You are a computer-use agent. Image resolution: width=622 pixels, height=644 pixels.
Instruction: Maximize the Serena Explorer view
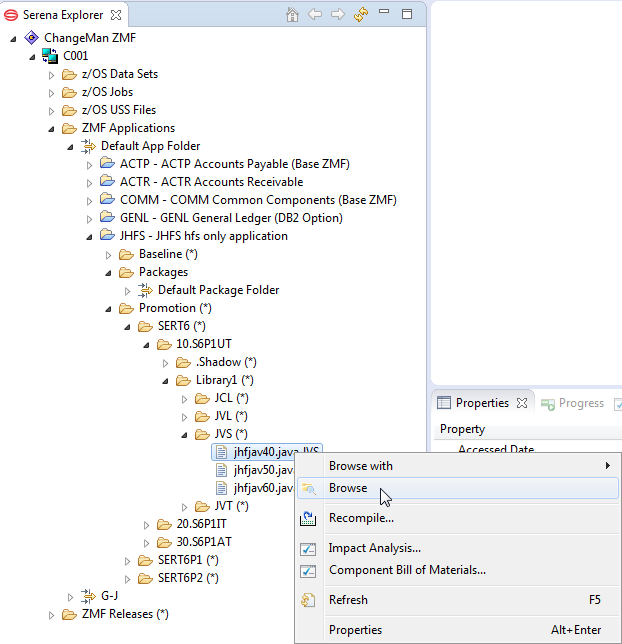(407, 14)
